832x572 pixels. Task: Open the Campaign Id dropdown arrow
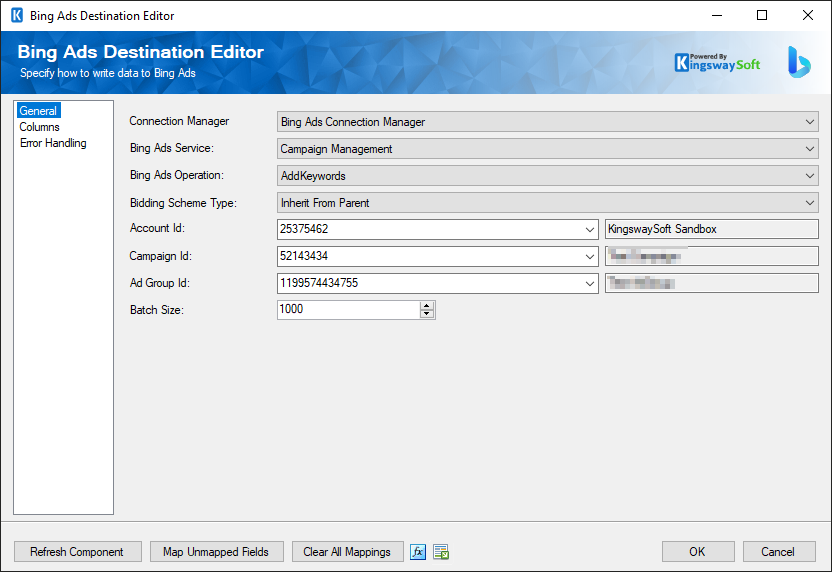pyautogui.click(x=590, y=256)
